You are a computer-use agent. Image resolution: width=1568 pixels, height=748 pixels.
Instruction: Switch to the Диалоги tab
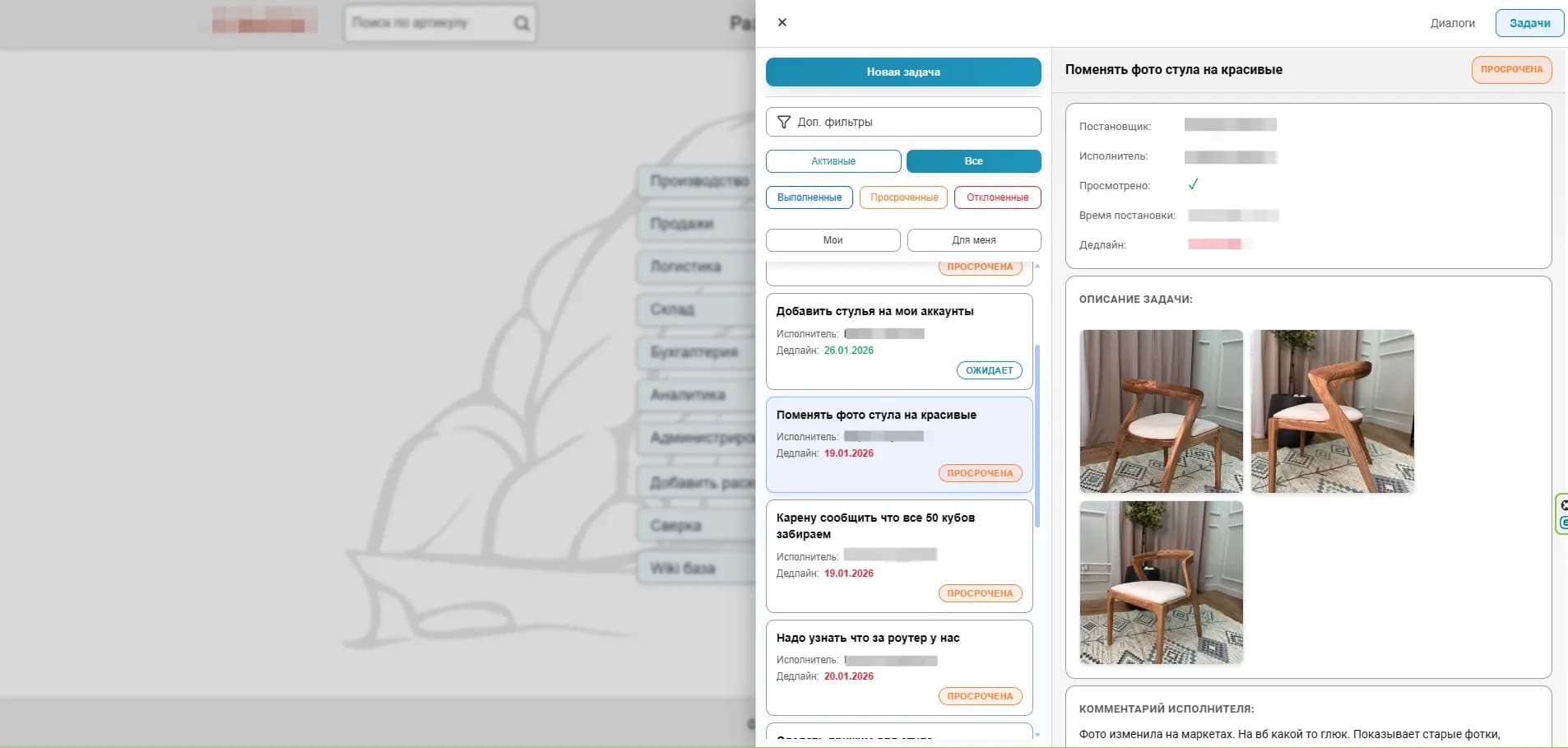pyautogui.click(x=1452, y=23)
